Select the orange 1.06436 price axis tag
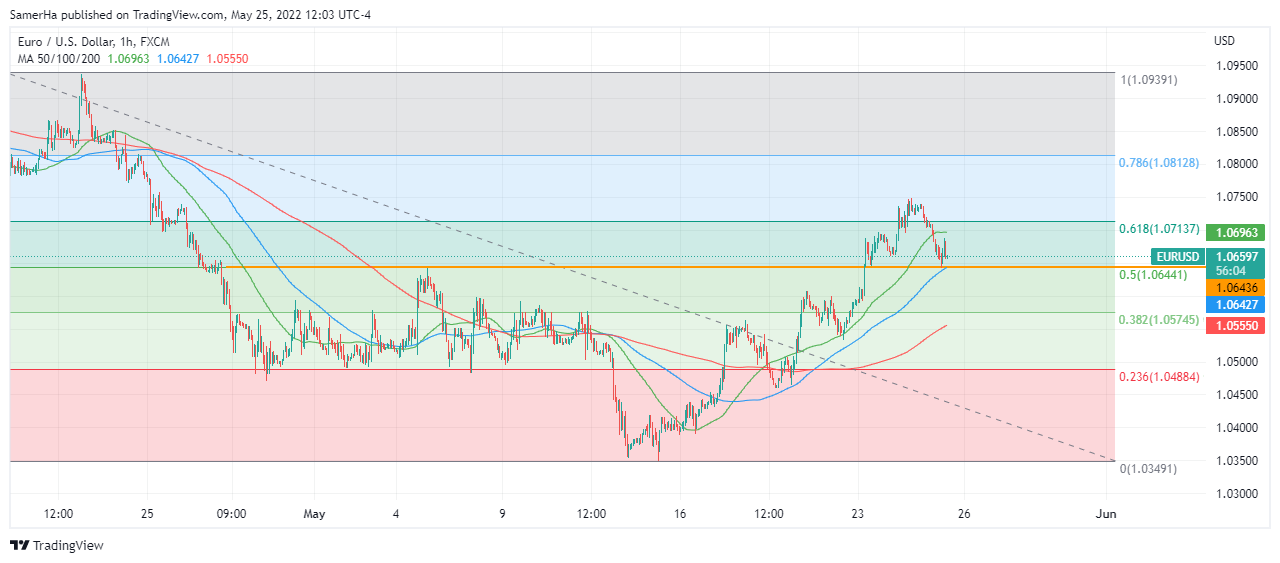The image size is (1280, 563). pyautogui.click(x=1237, y=287)
